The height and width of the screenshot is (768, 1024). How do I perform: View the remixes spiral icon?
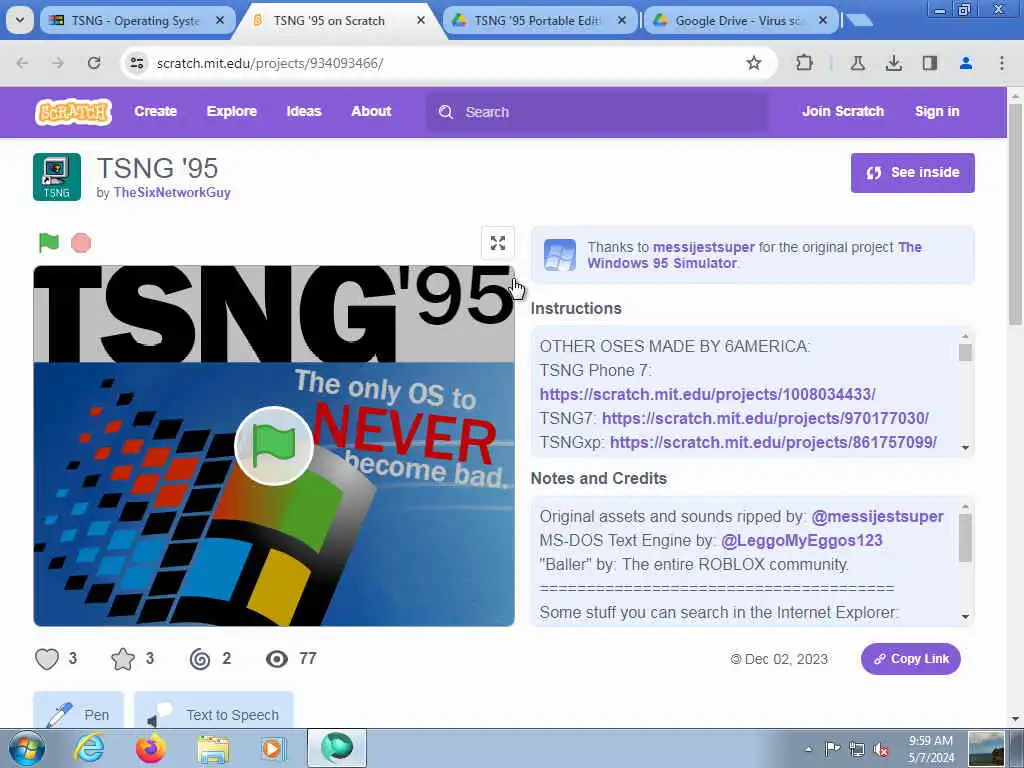pos(200,659)
